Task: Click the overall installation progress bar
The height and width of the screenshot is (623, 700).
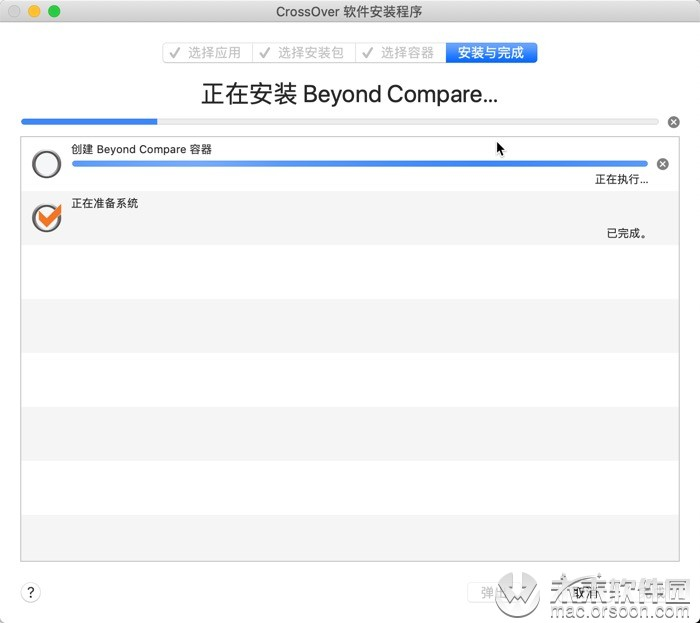Action: [340, 122]
